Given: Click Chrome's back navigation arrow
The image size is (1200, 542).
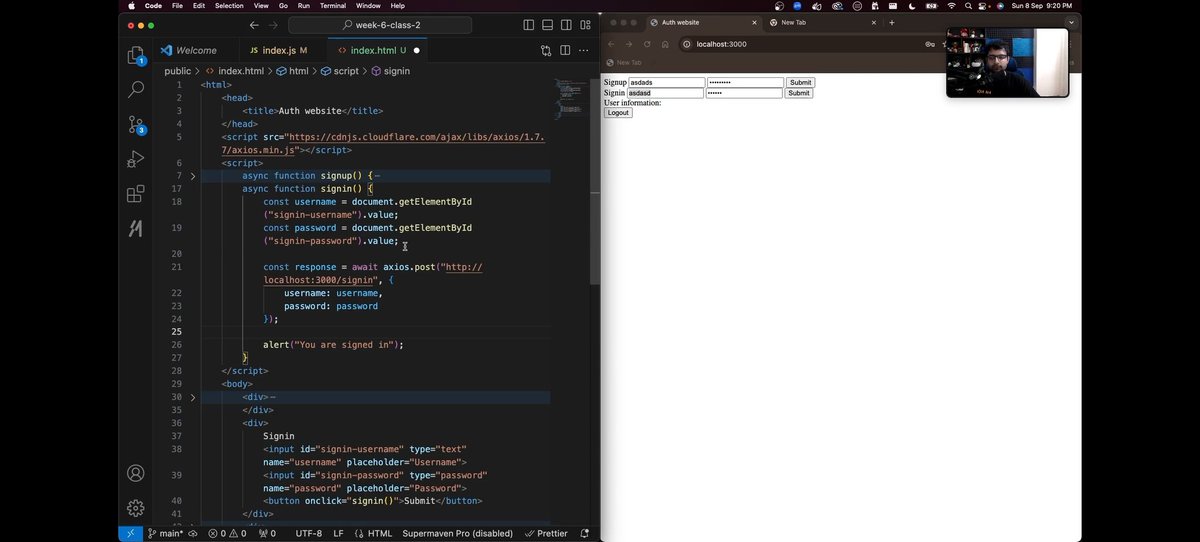Looking at the screenshot, I should coord(611,44).
